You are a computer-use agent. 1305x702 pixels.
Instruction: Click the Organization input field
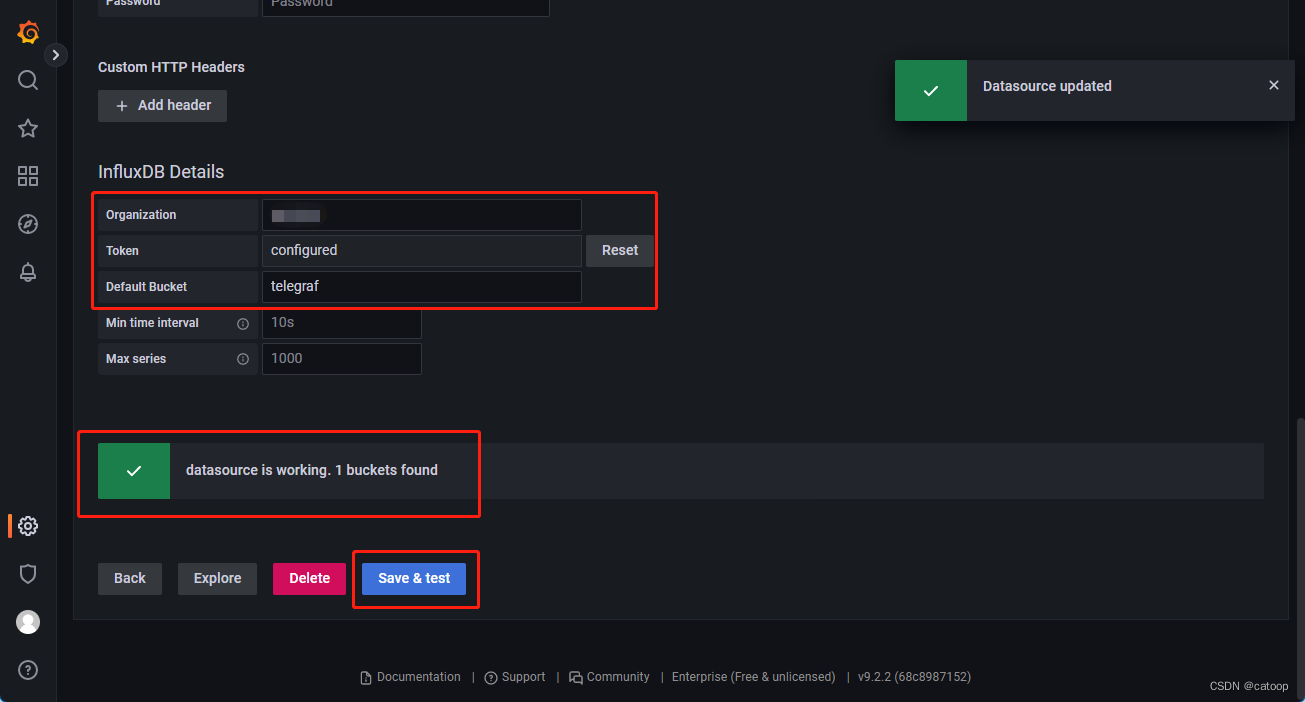(x=421, y=215)
